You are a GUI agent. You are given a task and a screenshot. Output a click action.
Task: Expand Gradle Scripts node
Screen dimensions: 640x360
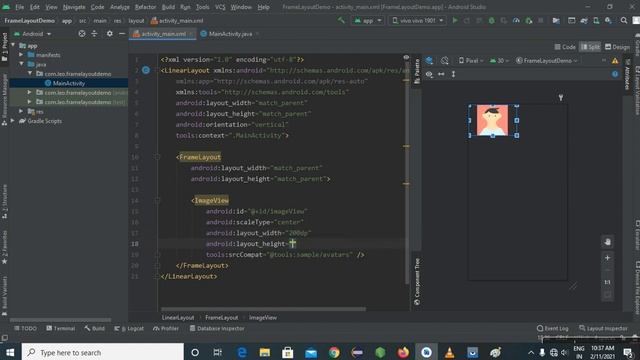[13, 121]
